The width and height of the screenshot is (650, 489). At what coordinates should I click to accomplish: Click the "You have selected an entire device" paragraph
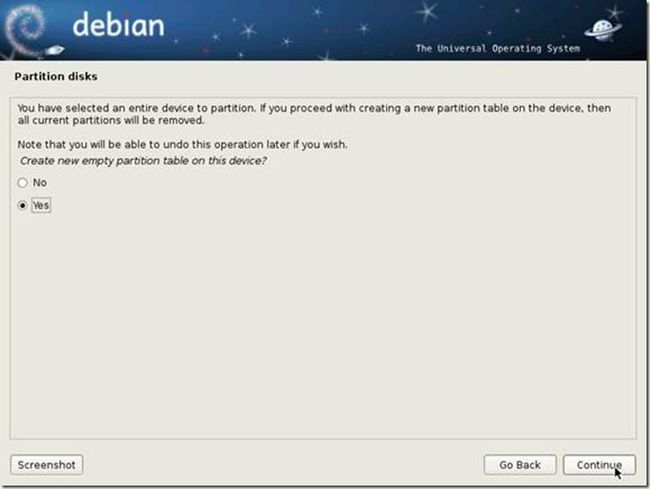[314, 114]
